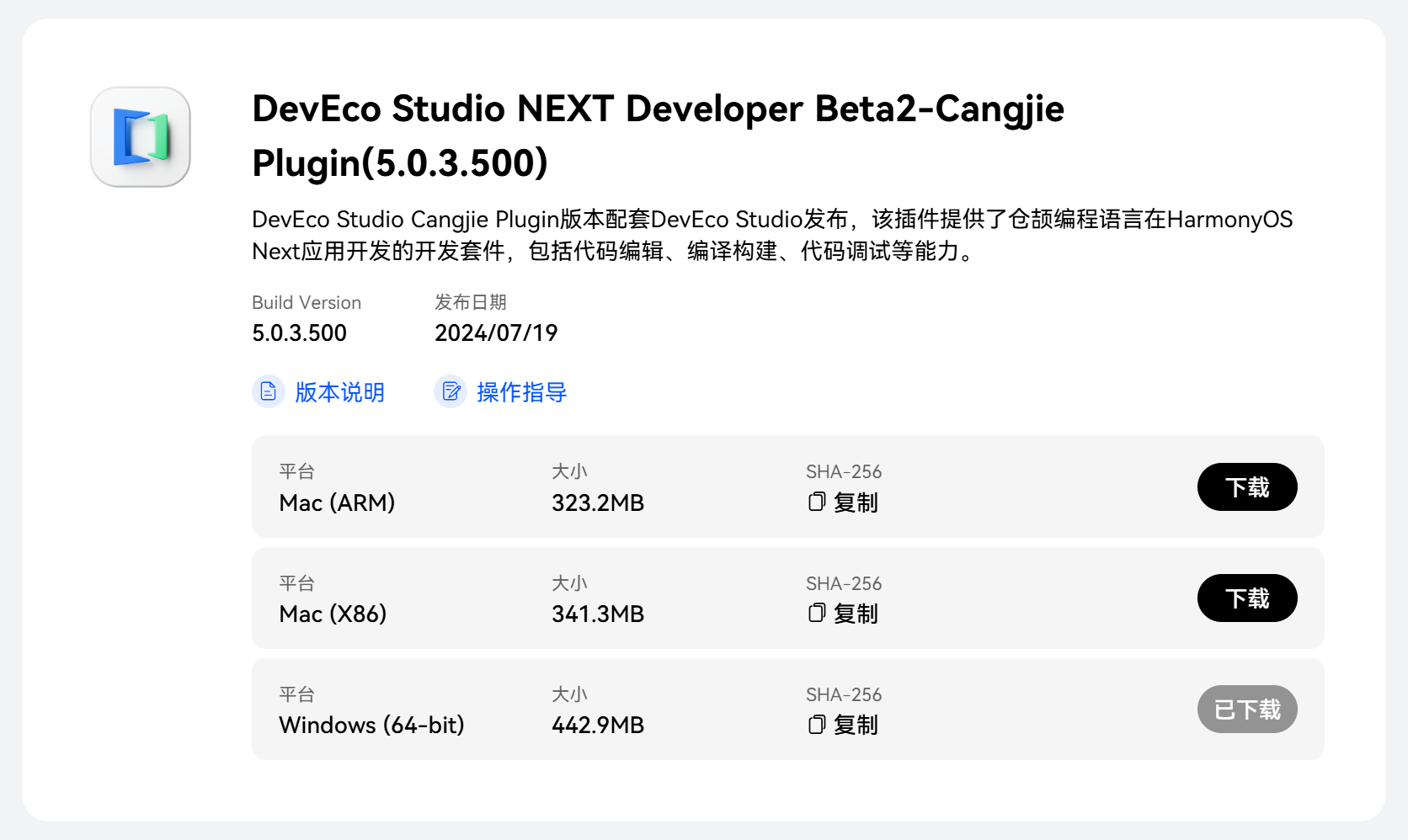Download the Mac (ARM) package
The image size is (1408, 840).
(1247, 486)
